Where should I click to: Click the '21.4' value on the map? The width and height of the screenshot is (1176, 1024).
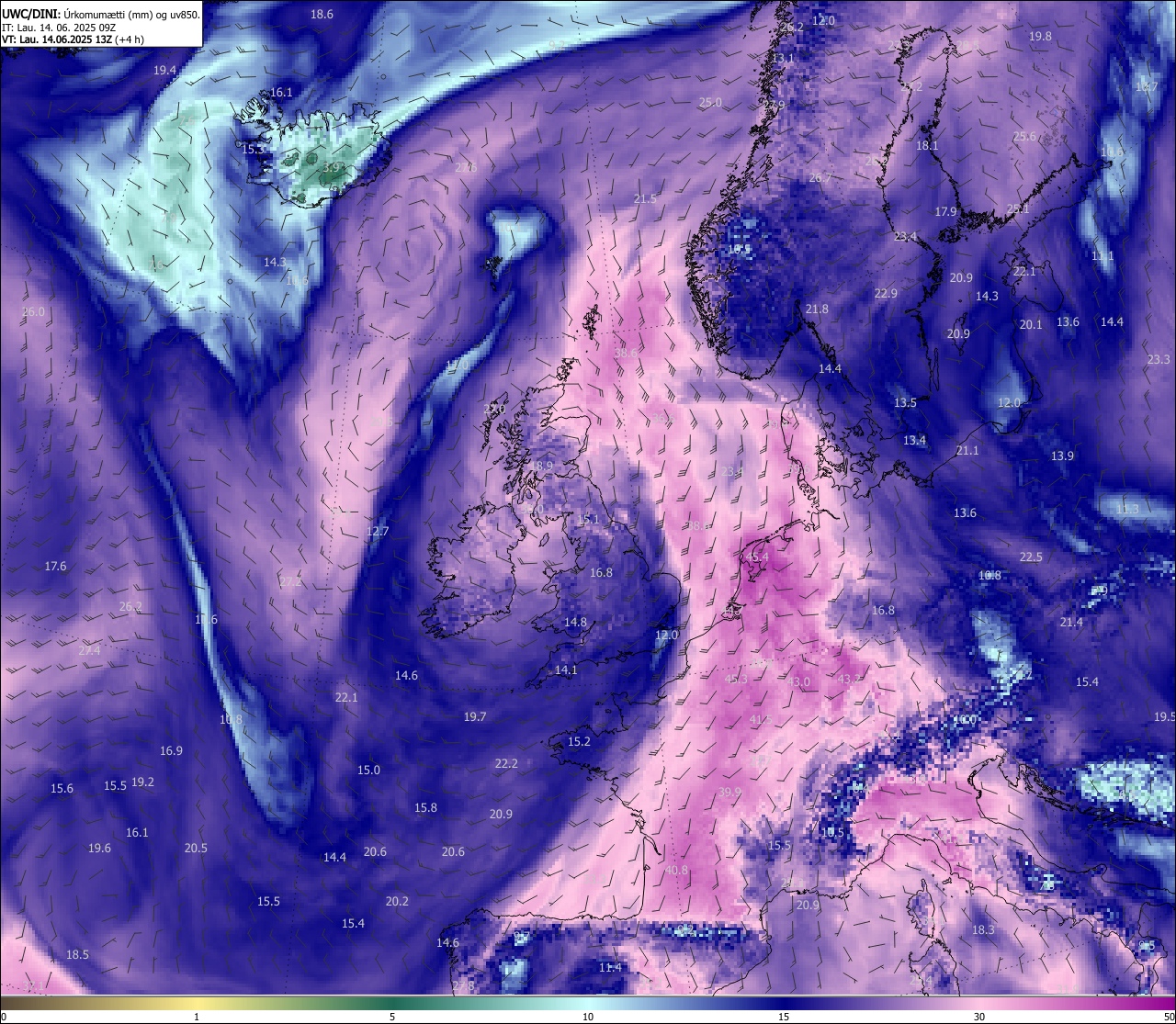(1071, 623)
